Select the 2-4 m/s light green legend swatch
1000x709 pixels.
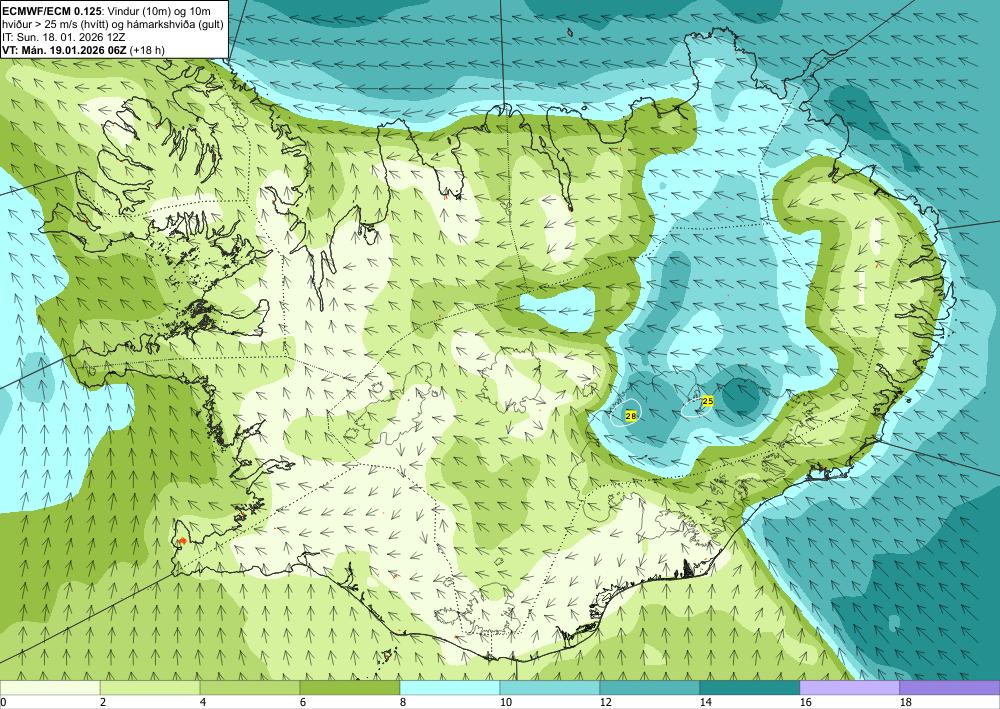[150, 687]
